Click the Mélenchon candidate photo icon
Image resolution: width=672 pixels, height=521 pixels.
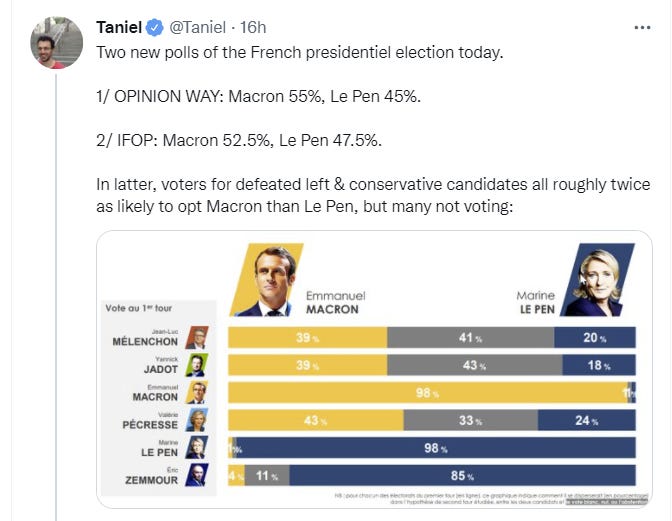point(198,337)
